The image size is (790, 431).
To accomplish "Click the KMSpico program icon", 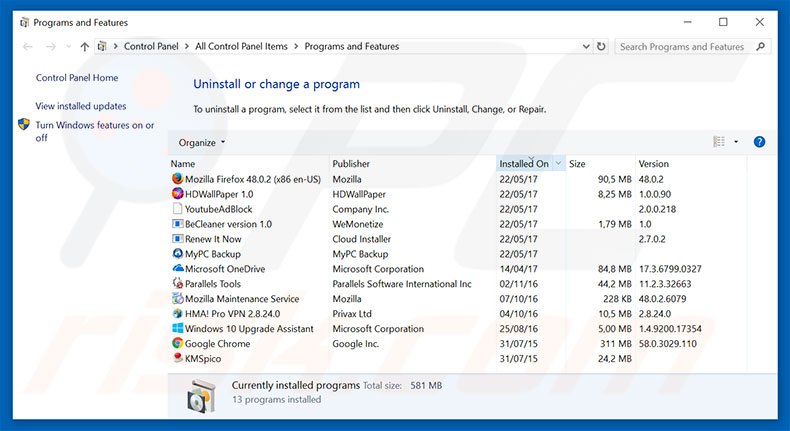I will [x=177, y=358].
